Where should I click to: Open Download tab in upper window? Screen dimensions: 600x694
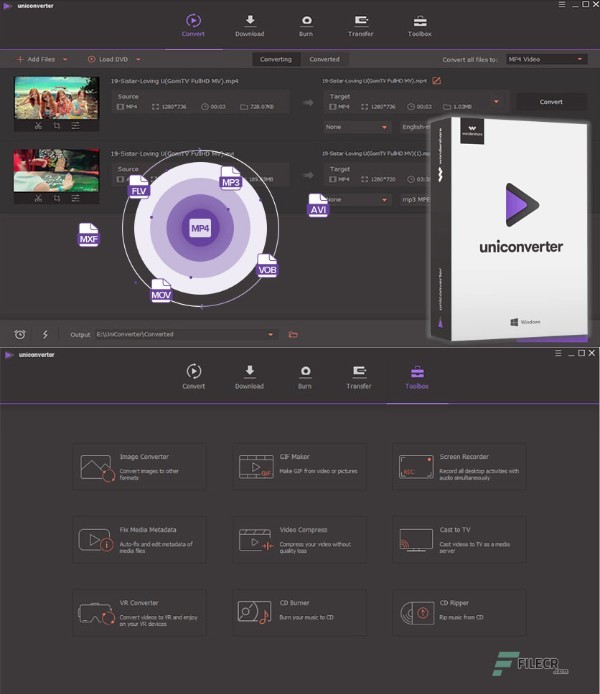tap(250, 25)
